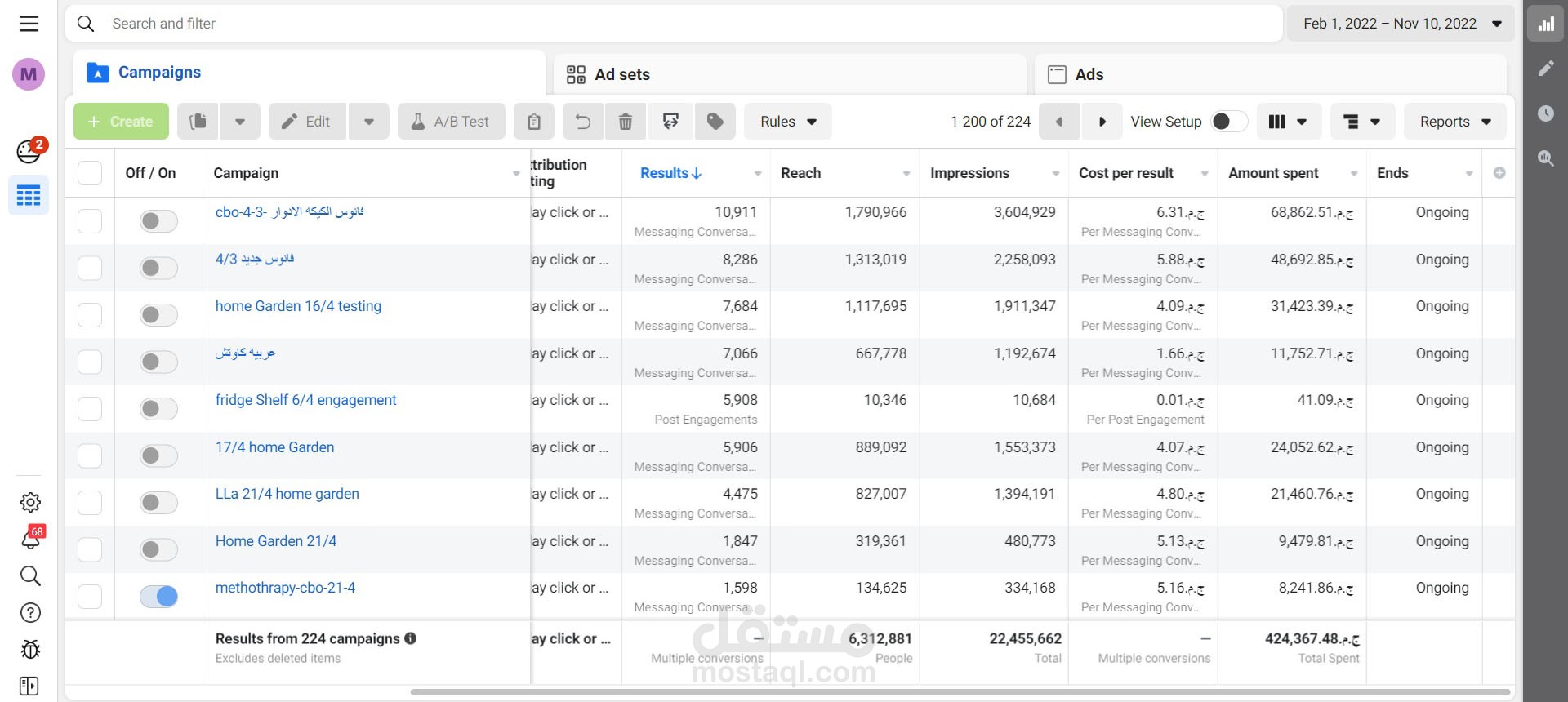Open the edit pencil panel icon
The image size is (1568, 702).
(1546, 69)
